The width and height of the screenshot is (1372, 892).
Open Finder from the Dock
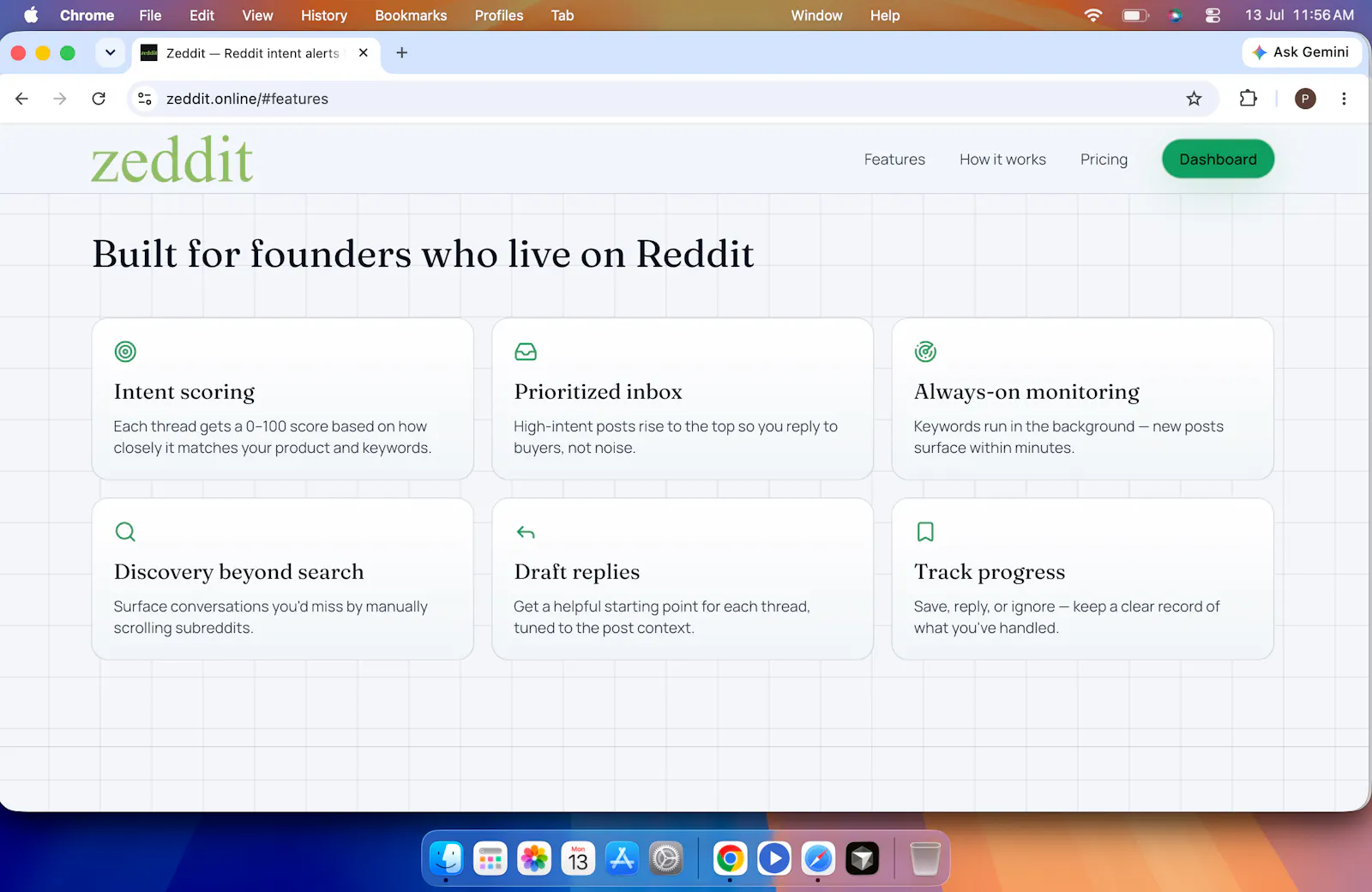point(447,858)
